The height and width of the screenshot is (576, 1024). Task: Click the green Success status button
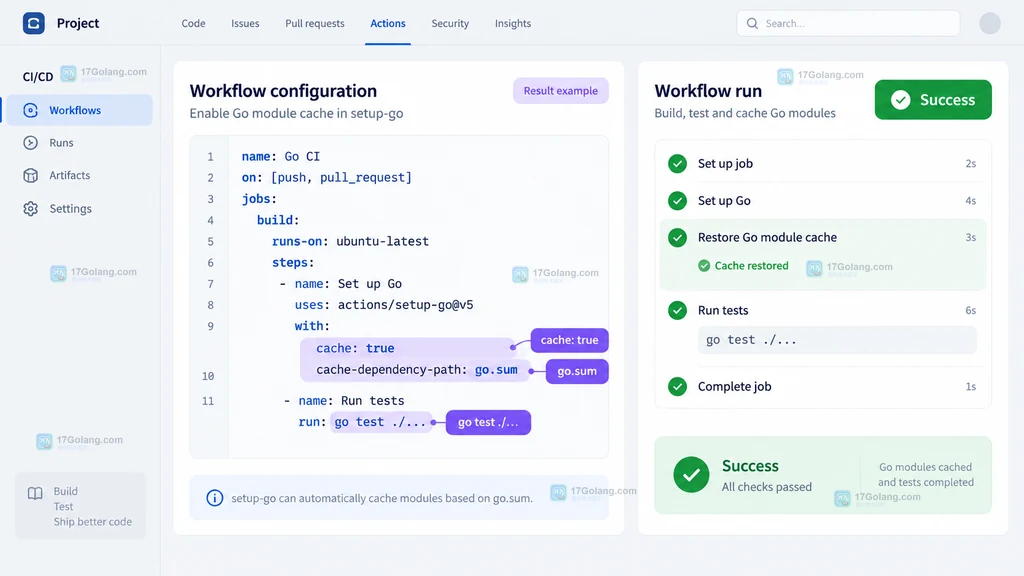tap(933, 100)
